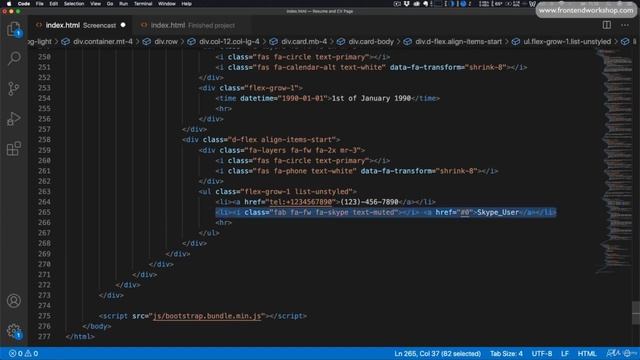Click line number 263 in gutter
This screenshot has height=360, width=640.
[x=44, y=191]
